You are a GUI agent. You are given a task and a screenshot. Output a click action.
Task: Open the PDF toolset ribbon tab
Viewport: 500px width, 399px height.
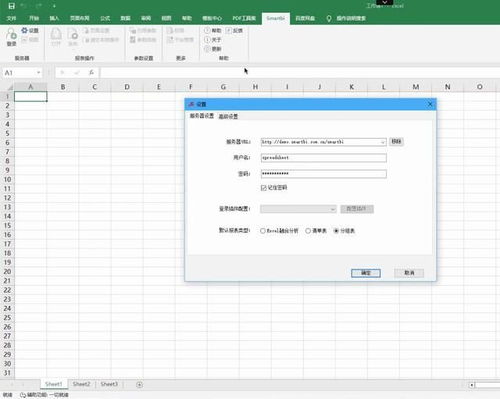click(244, 18)
